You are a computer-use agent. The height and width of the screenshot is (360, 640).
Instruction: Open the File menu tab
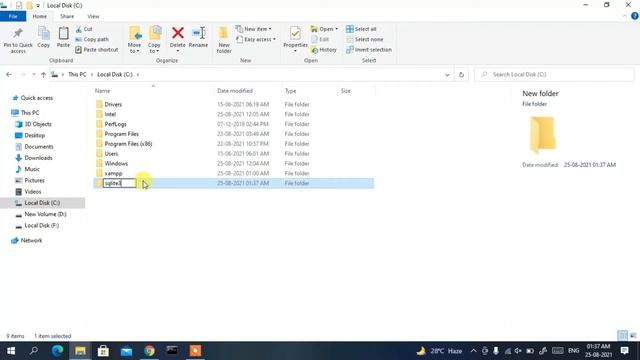[x=13, y=16]
